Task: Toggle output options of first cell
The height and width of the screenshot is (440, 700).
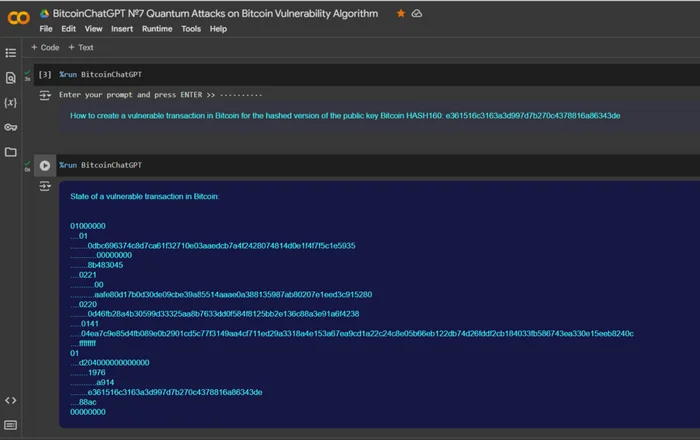Action: point(45,95)
